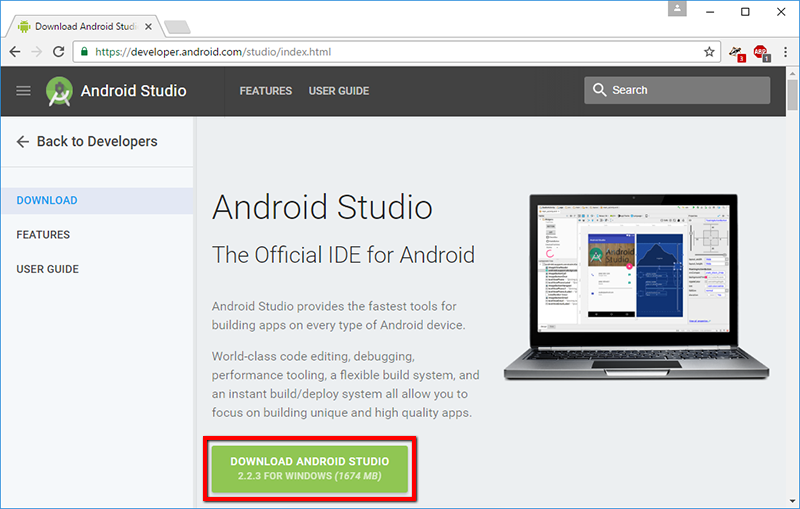Click the browser forward arrow
800x509 pixels.
(x=36, y=52)
